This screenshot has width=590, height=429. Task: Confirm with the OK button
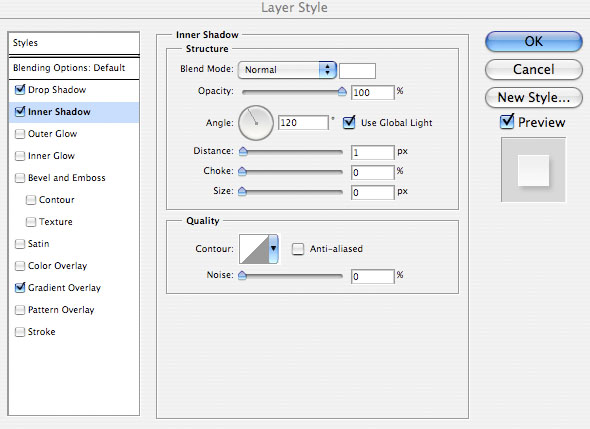[x=534, y=41]
